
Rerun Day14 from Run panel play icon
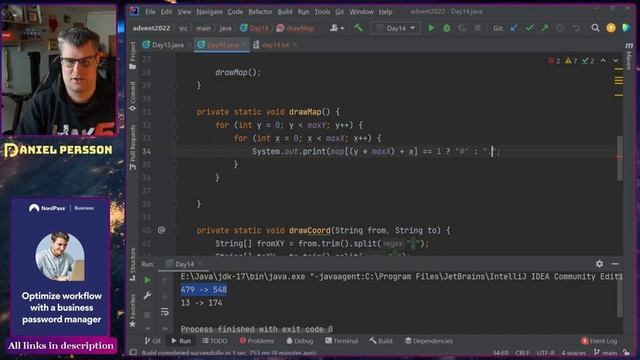147,280
